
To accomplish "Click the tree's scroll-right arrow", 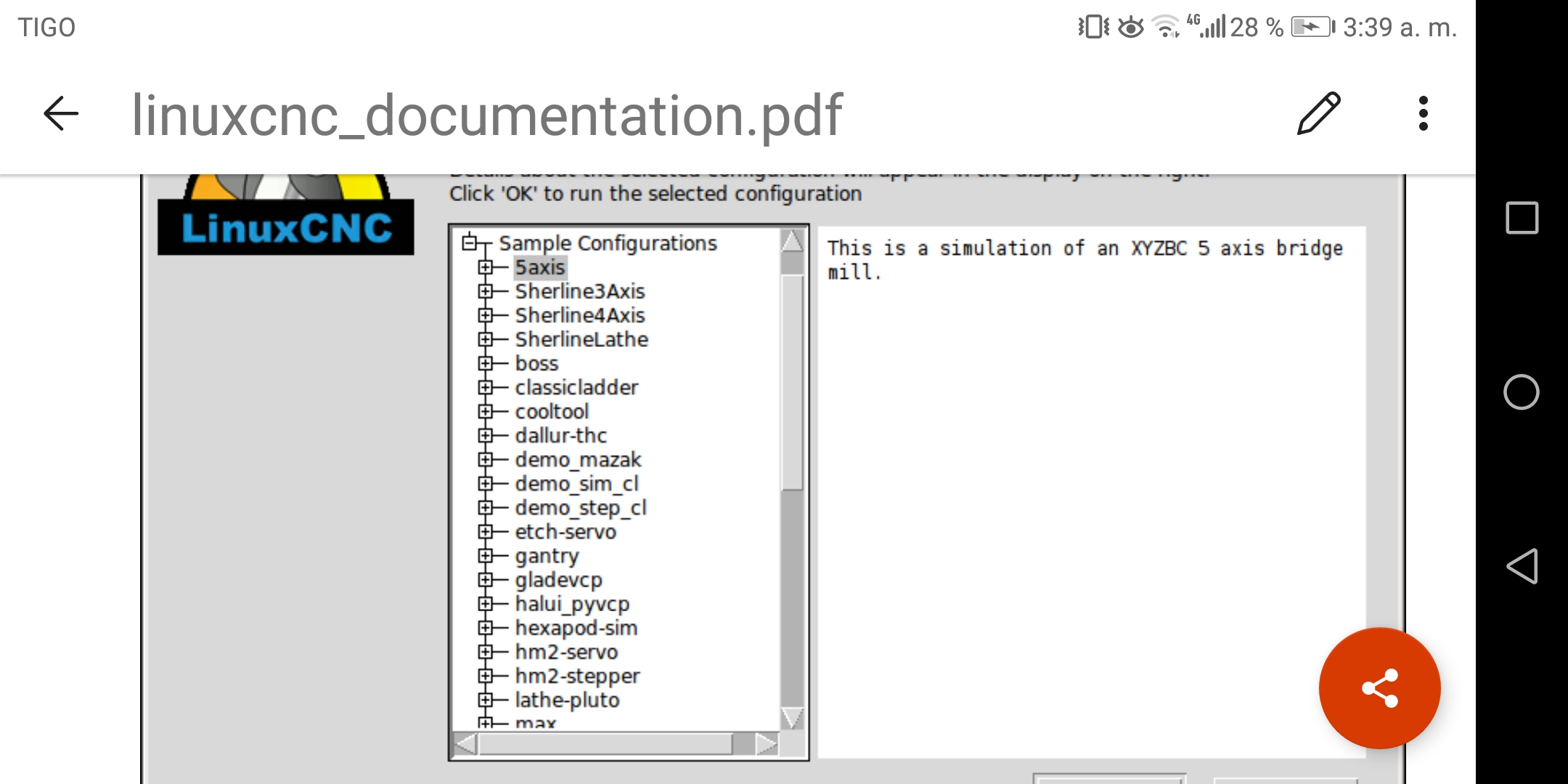I will tap(767, 744).
